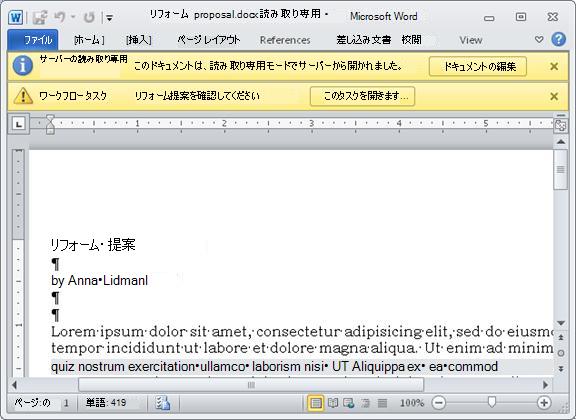This screenshot has height=420, width=576.
Task: Close the server read-only message bar
Action: (x=554, y=67)
